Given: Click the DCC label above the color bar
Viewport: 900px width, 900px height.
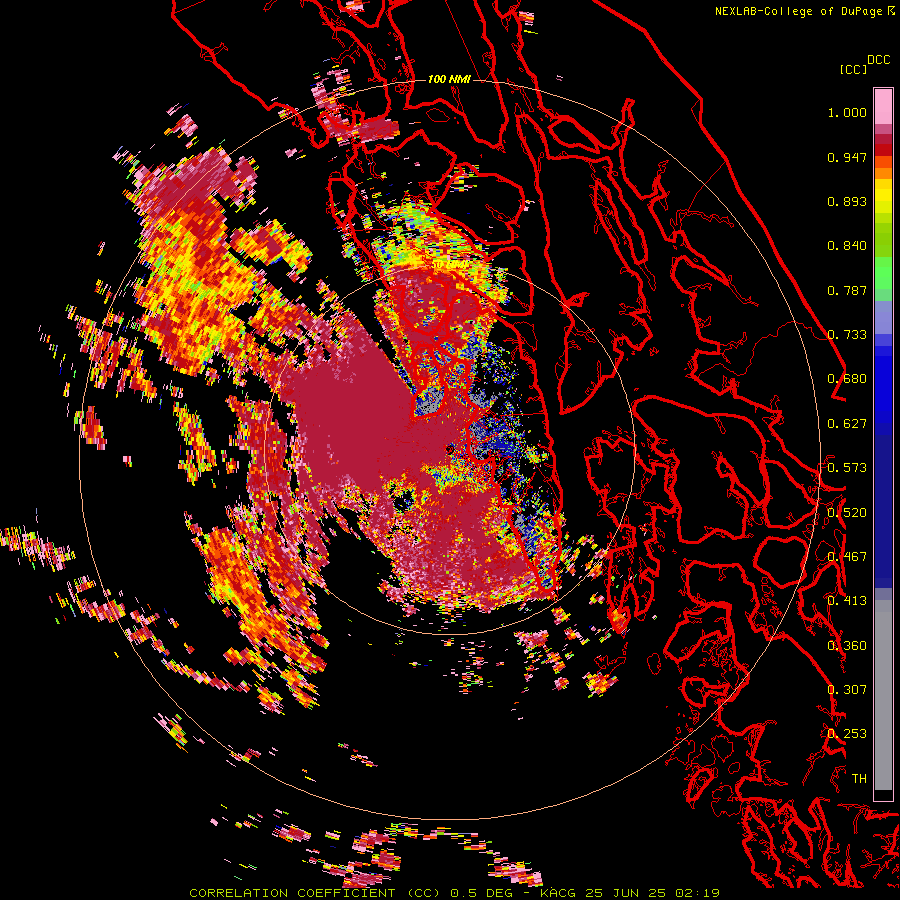Looking at the screenshot, I should (878, 60).
